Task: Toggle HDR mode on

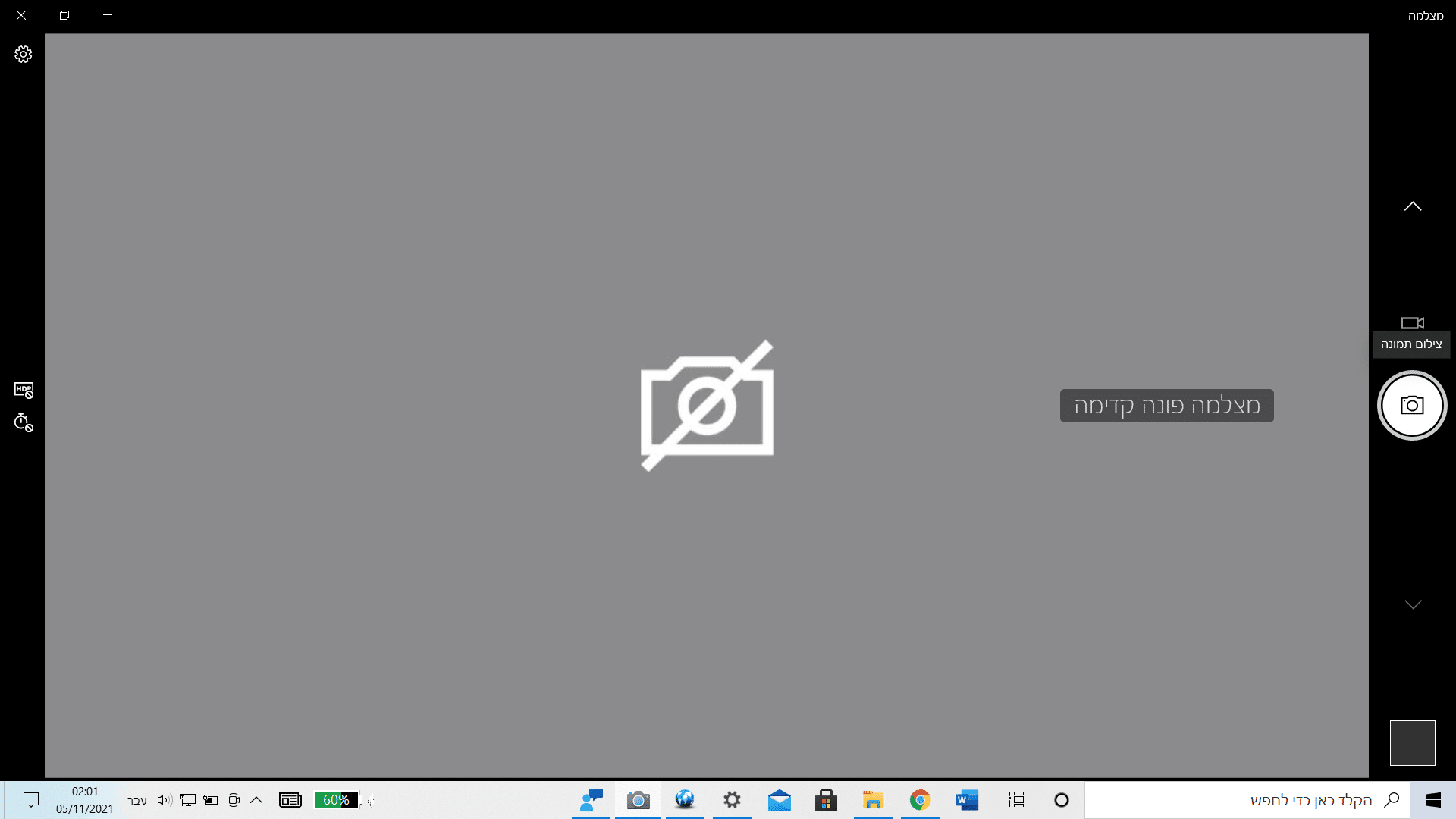Action: (x=23, y=389)
